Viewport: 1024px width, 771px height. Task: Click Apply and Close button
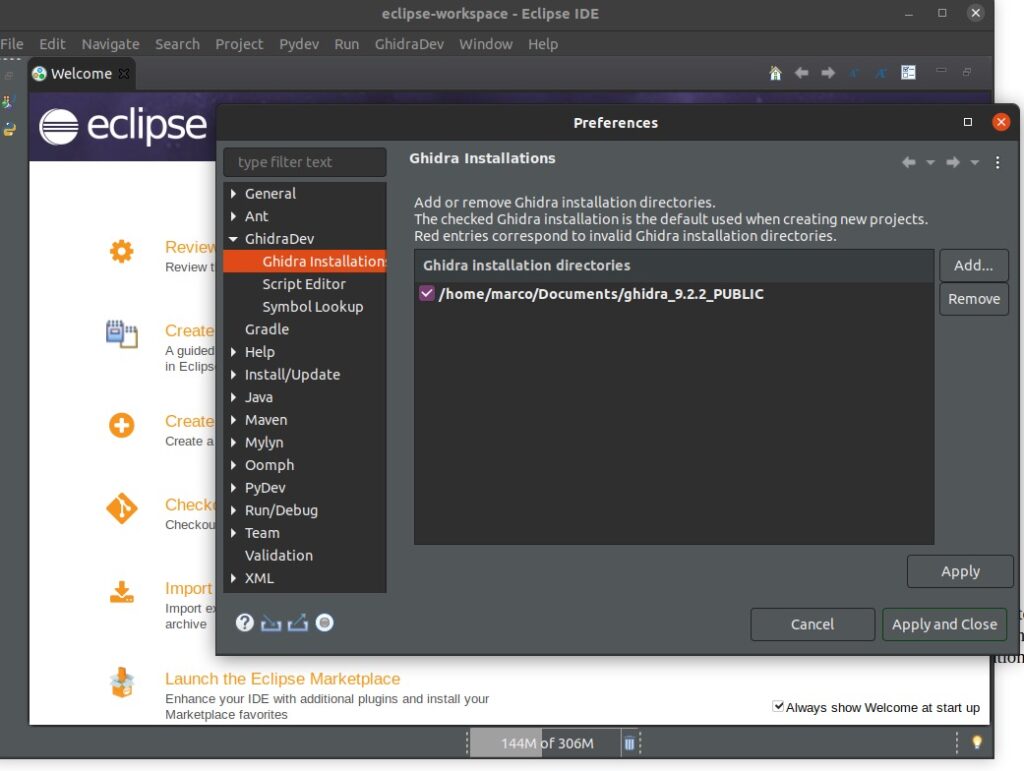pyautogui.click(x=944, y=624)
